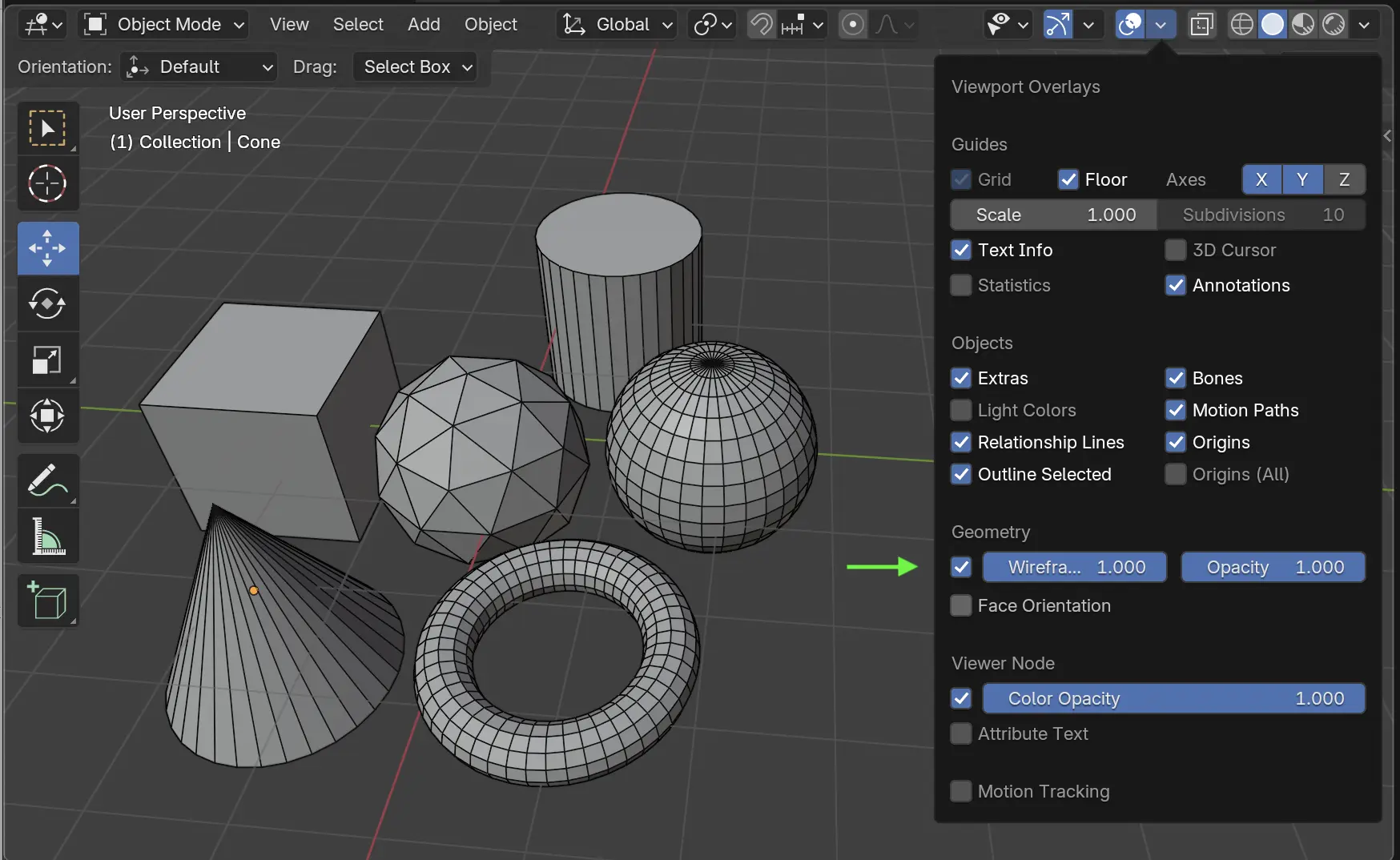Viewport: 1400px width, 860px height.
Task: Pick the Annotate pencil tool
Action: pyautogui.click(x=47, y=480)
